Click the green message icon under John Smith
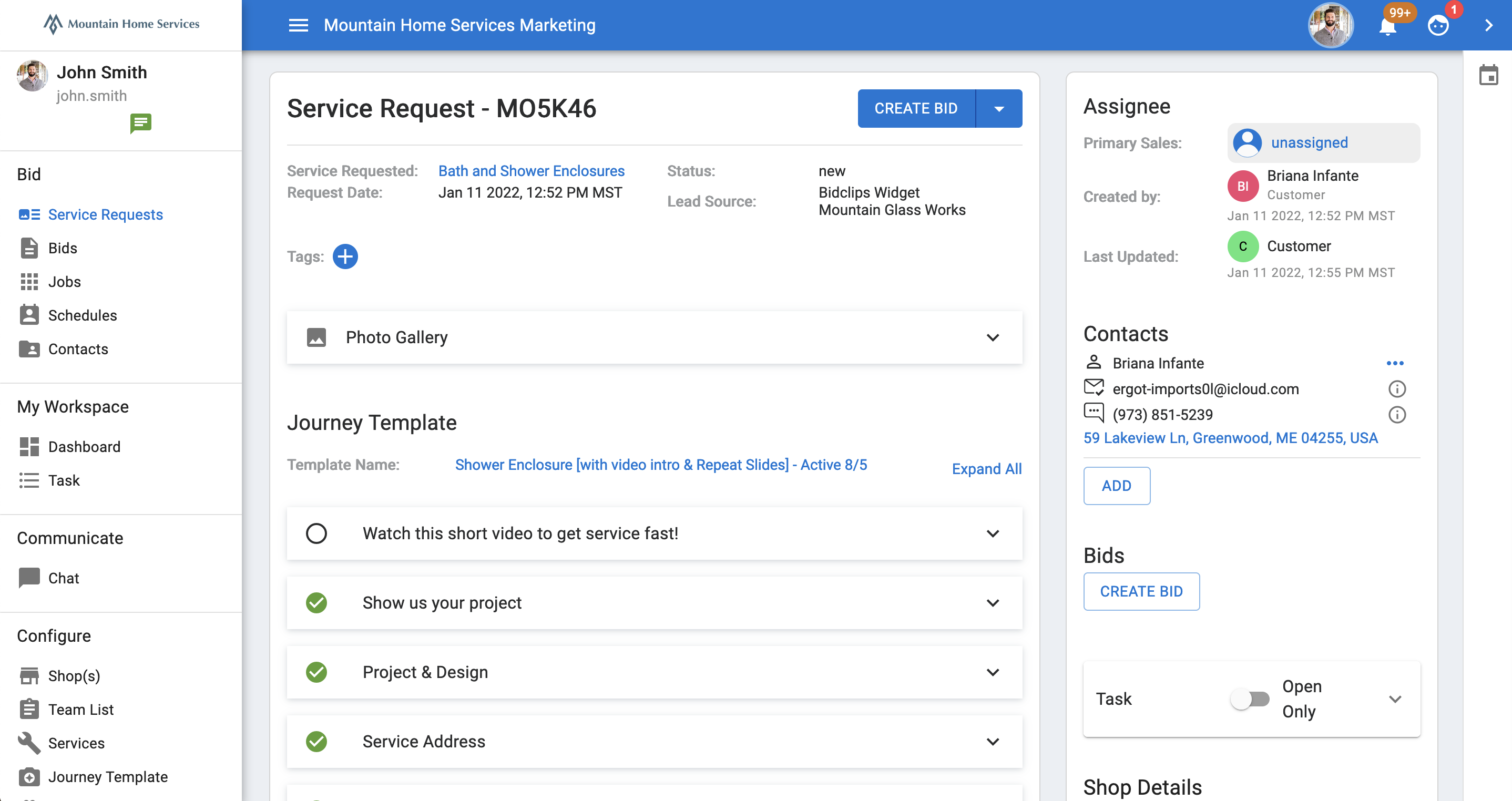 click(140, 122)
